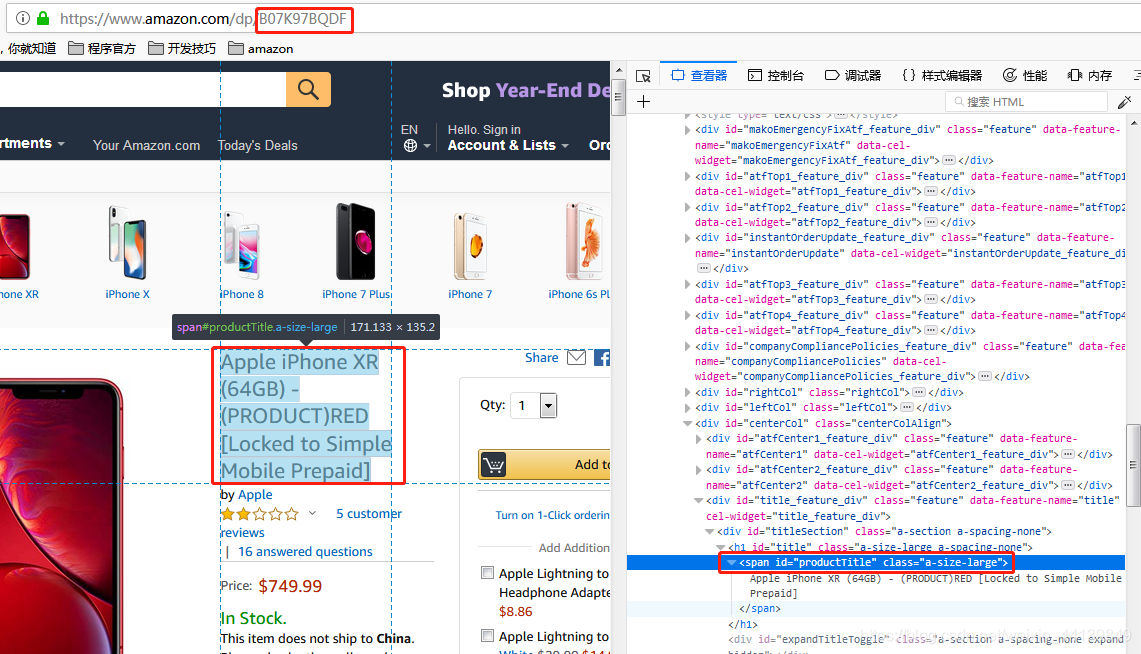Open the amazon bookmarks folder
Screen dimensions: 1141x654
pyautogui.click(x=261, y=49)
